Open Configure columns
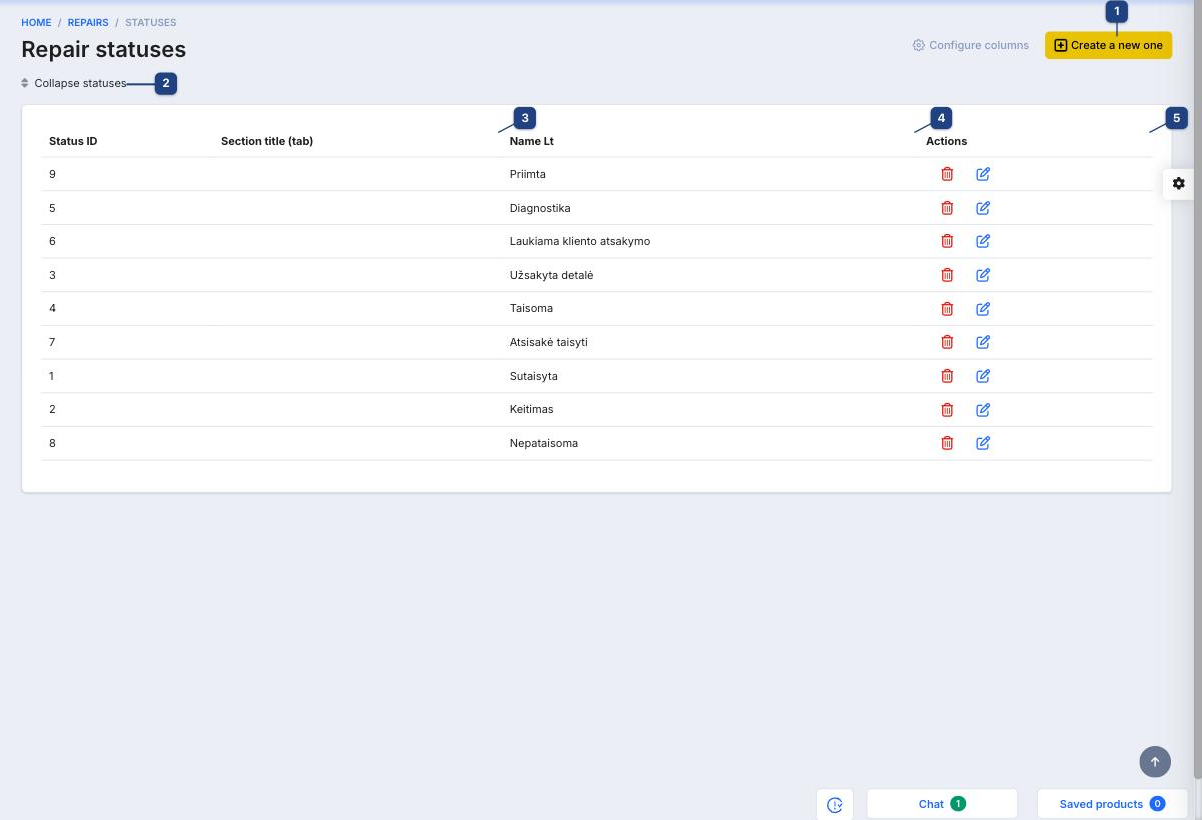This screenshot has height=820, width=1202. point(971,45)
